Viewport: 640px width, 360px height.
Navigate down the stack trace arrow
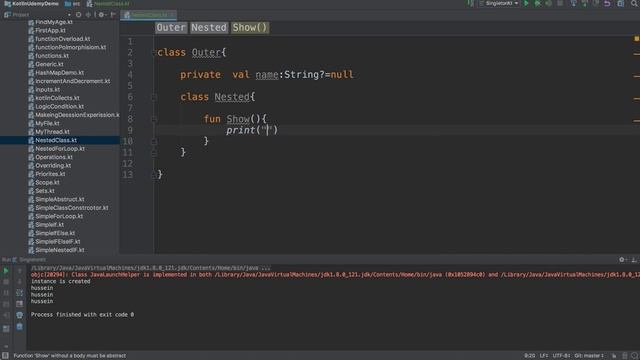coord(19,282)
